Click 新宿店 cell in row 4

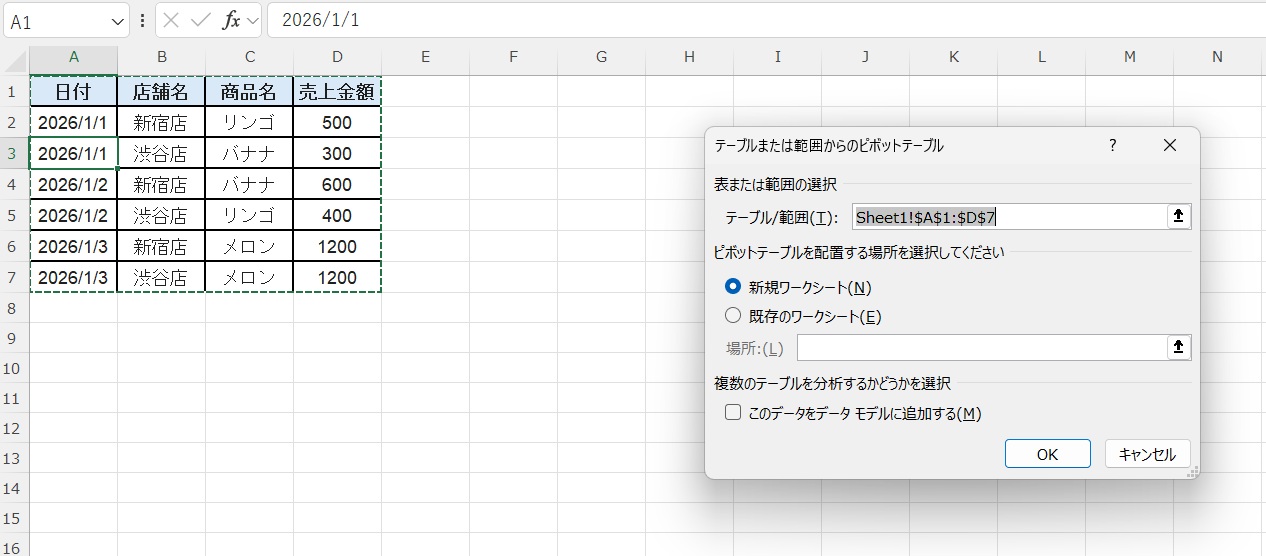pyautogui.click(x=161, y=184)
